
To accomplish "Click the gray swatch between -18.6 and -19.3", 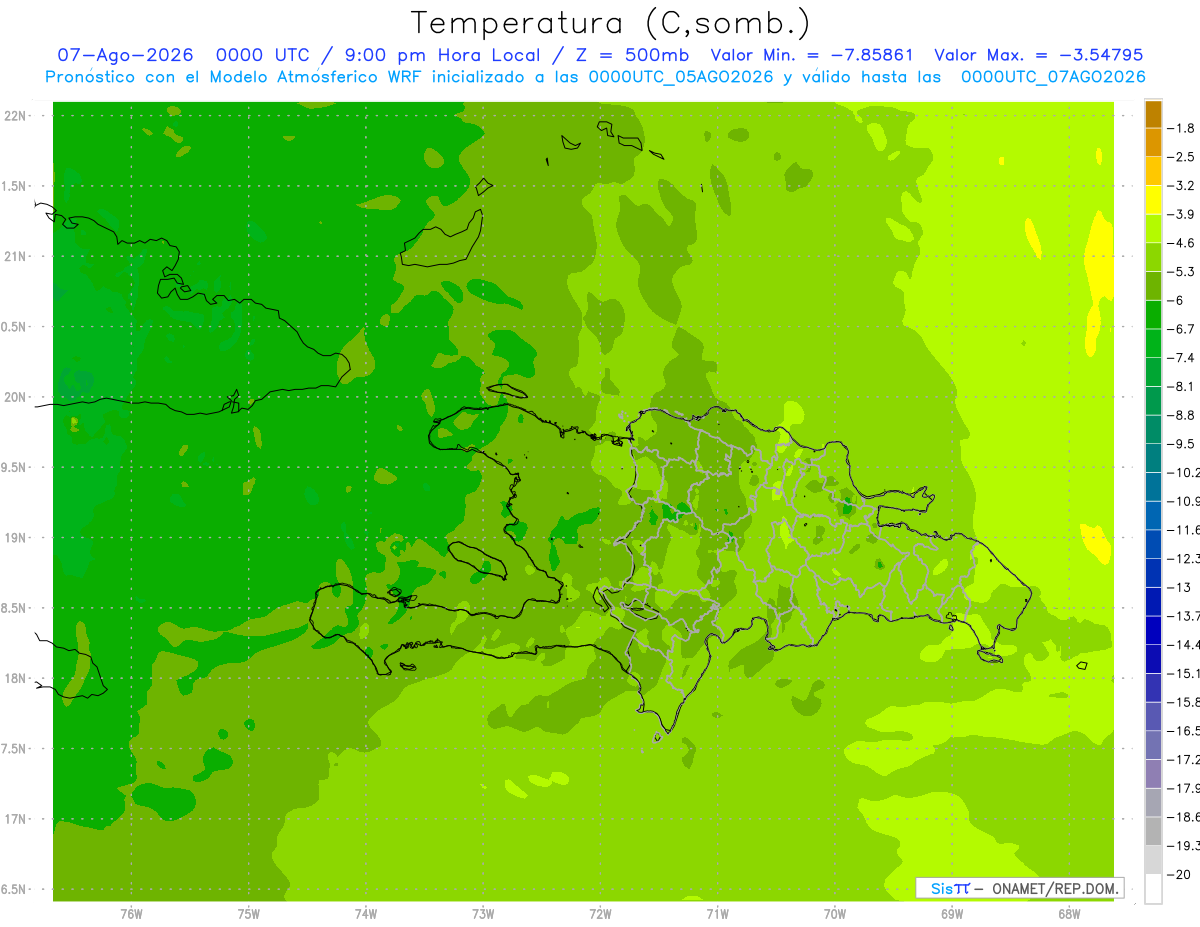I will (x=1153, y=832).
